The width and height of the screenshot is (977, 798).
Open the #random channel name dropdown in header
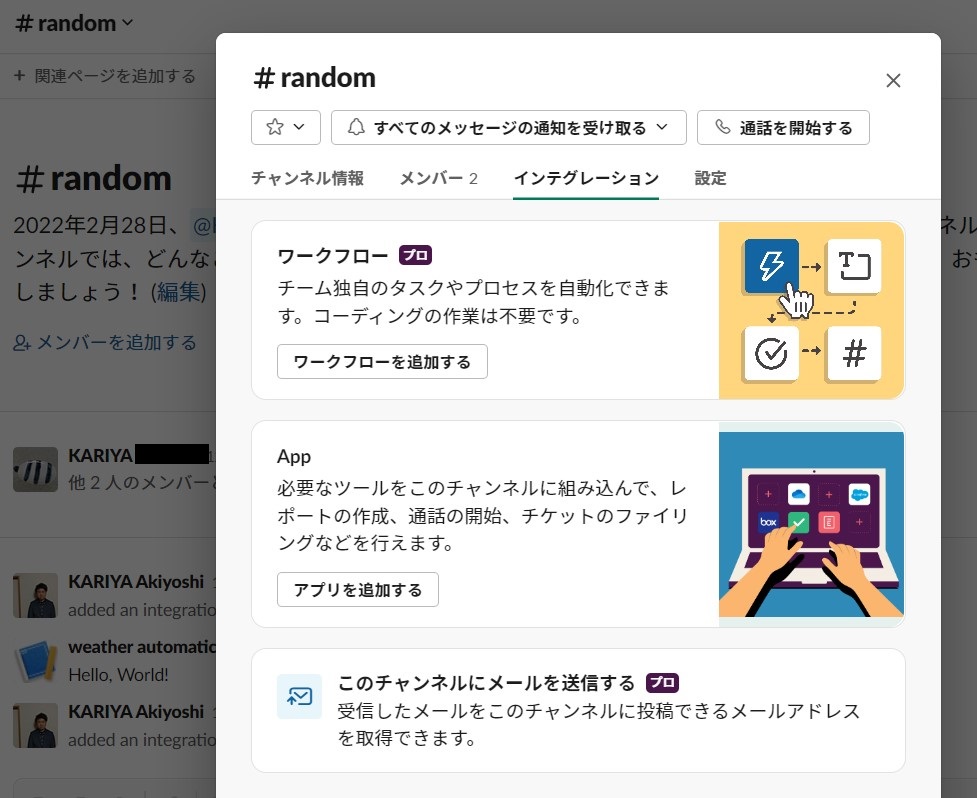point(74,23)
